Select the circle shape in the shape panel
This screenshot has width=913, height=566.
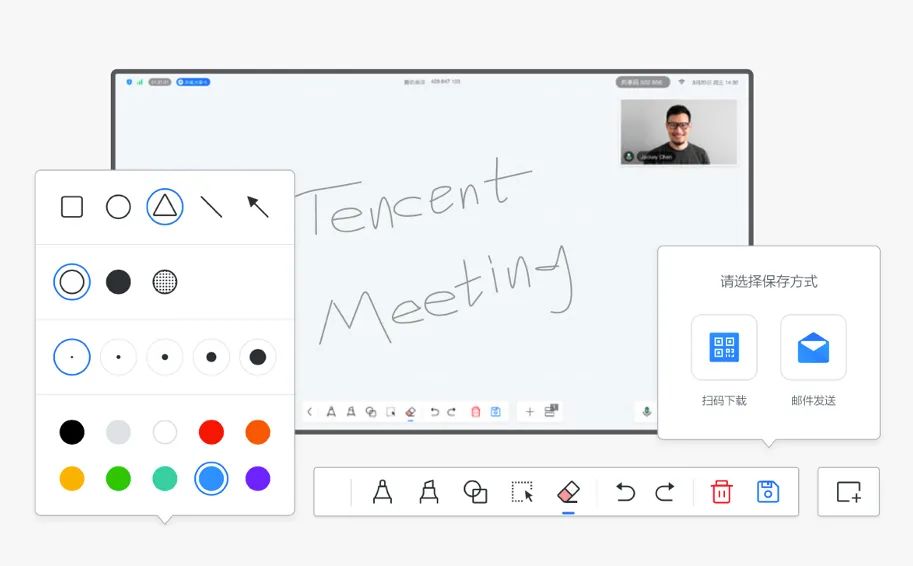118,207
